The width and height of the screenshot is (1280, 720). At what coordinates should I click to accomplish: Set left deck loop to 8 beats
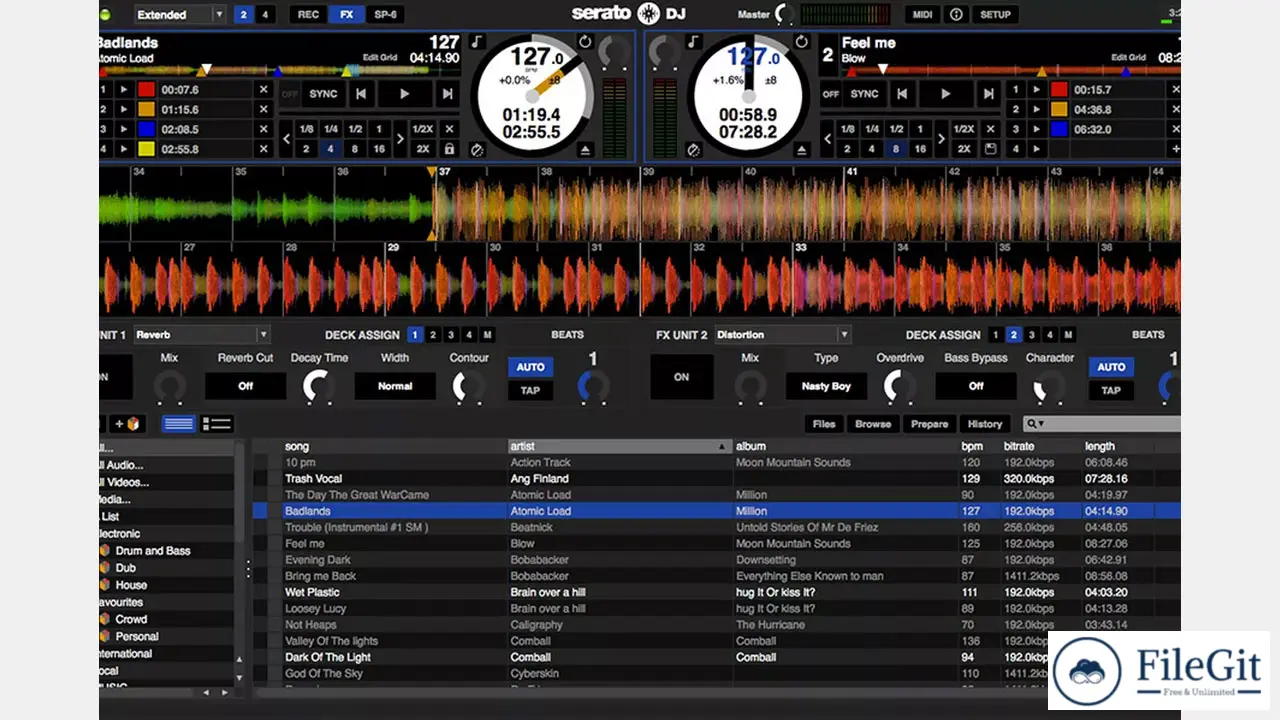tap(355, 148)
